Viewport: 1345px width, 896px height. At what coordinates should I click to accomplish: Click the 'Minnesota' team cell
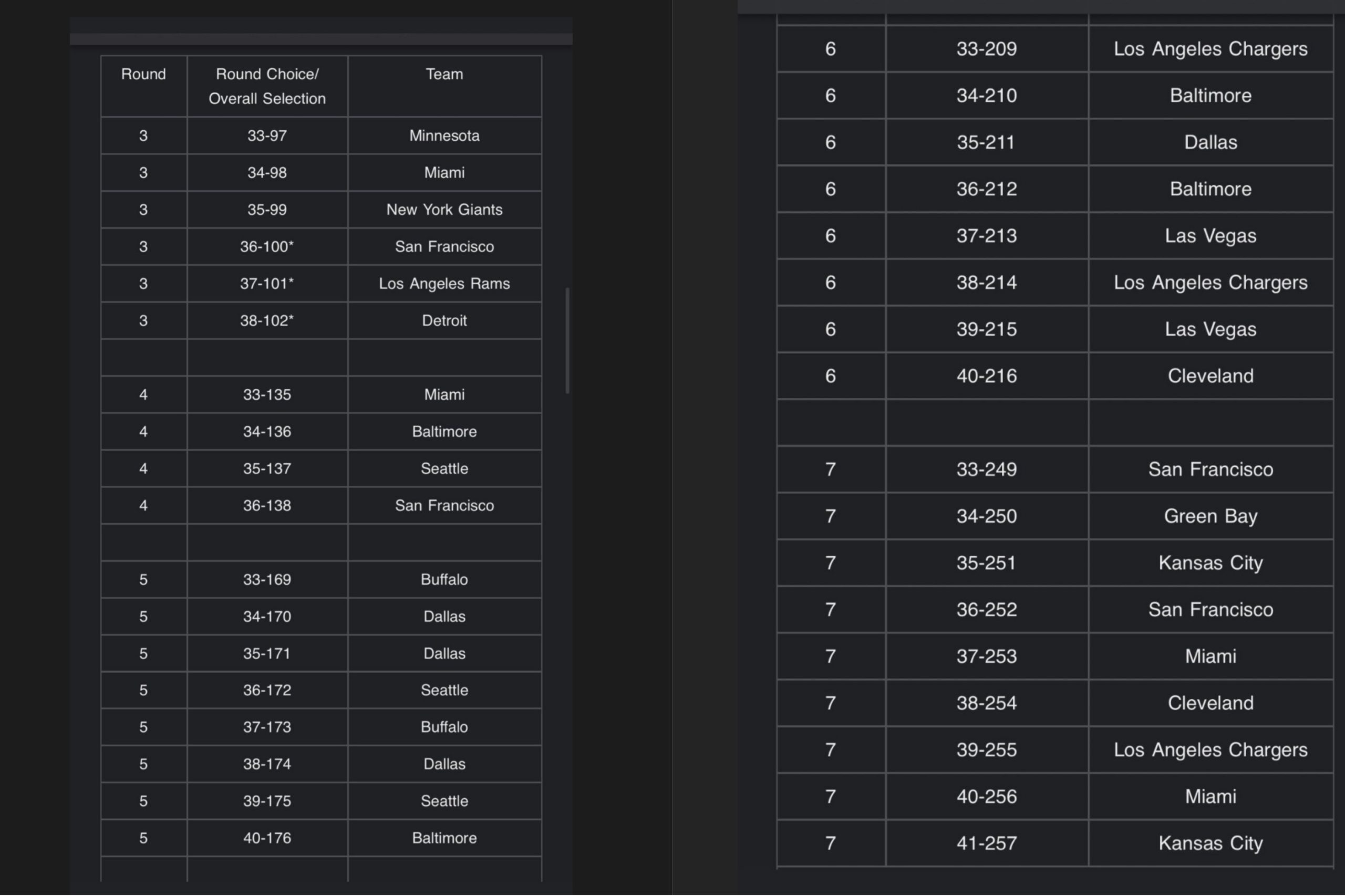444,136
